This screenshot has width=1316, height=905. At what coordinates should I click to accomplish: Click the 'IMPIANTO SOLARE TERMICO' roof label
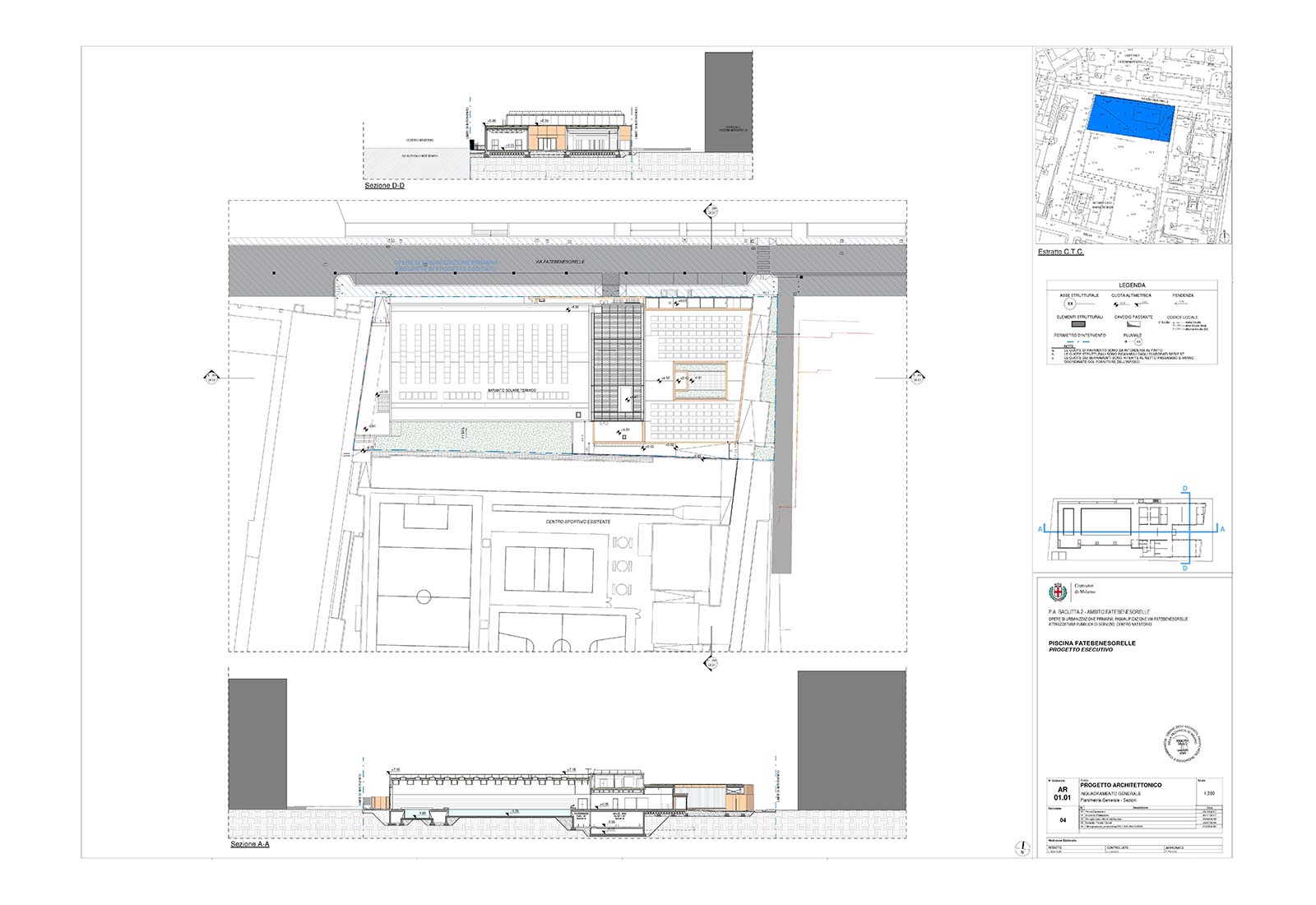tap(512, 390)
